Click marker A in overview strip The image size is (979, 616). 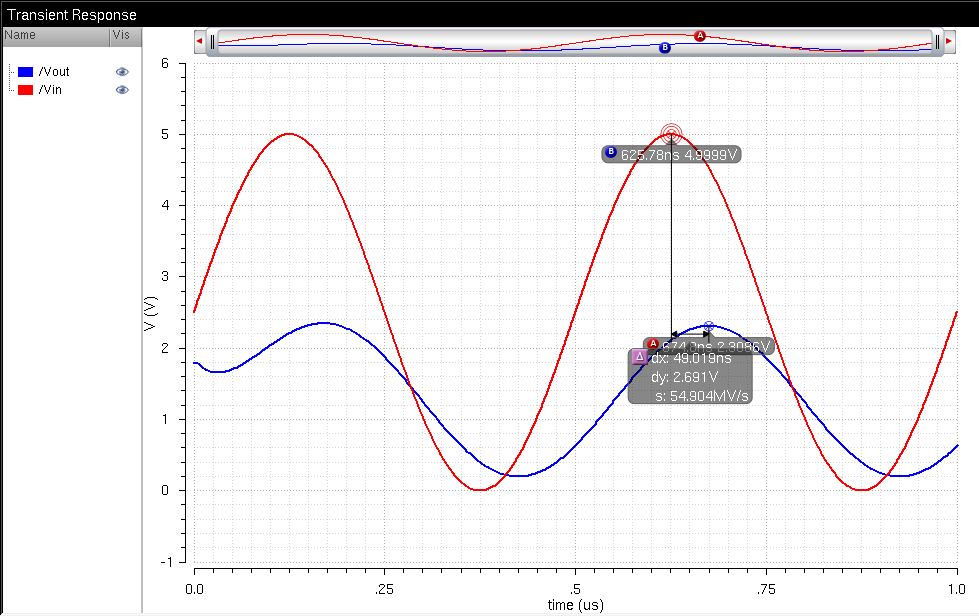[700, 36]
